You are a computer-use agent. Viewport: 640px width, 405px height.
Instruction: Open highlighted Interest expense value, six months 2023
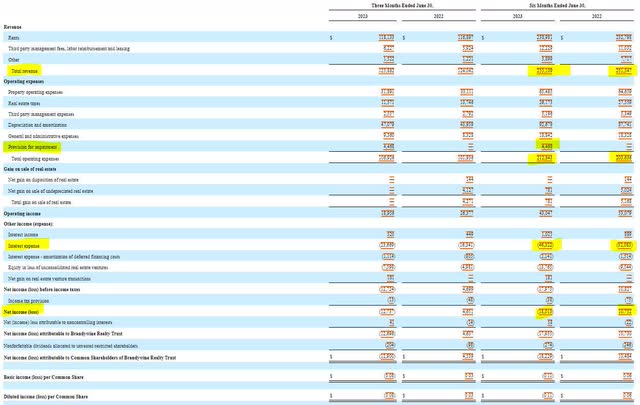click(x=544, y=245)
